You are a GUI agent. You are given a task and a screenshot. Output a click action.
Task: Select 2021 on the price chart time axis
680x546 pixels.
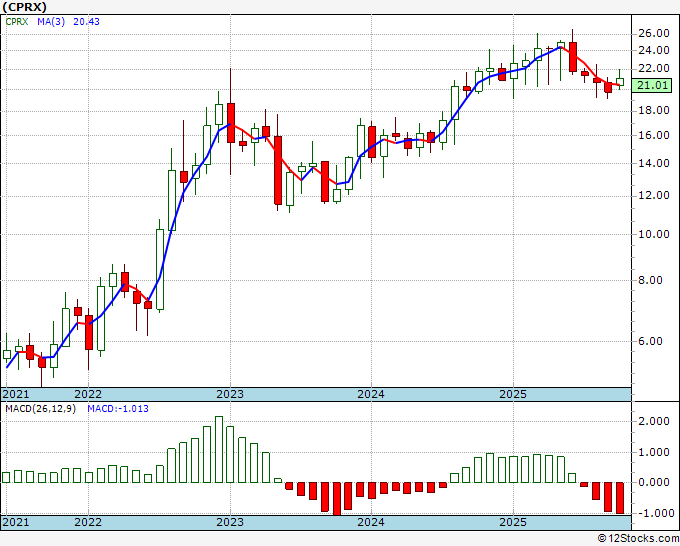point(16,394)
